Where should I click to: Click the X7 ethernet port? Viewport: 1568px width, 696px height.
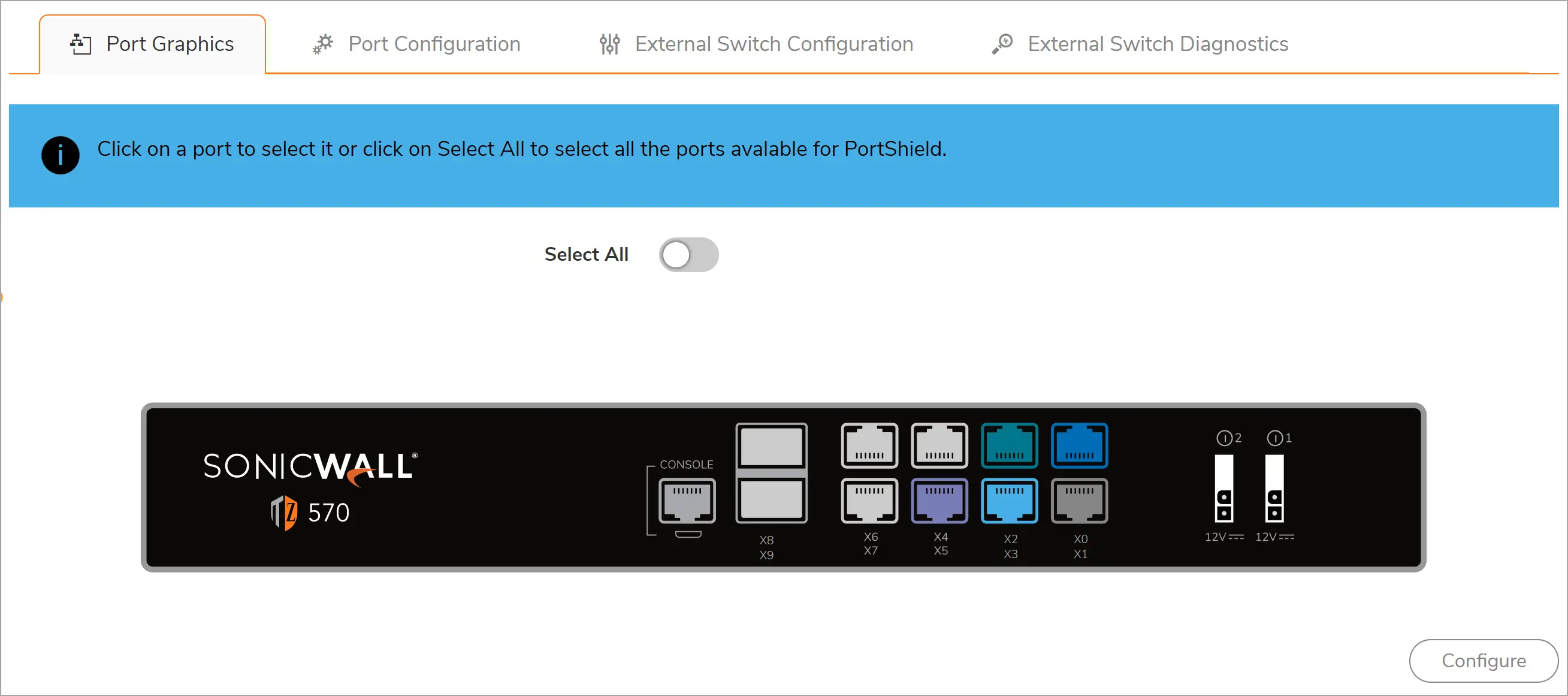pos(869,501)
